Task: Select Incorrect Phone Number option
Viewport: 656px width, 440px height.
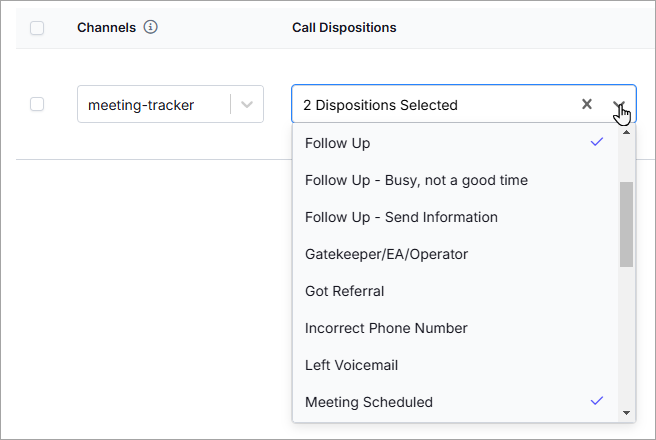Action: (455, 328)
